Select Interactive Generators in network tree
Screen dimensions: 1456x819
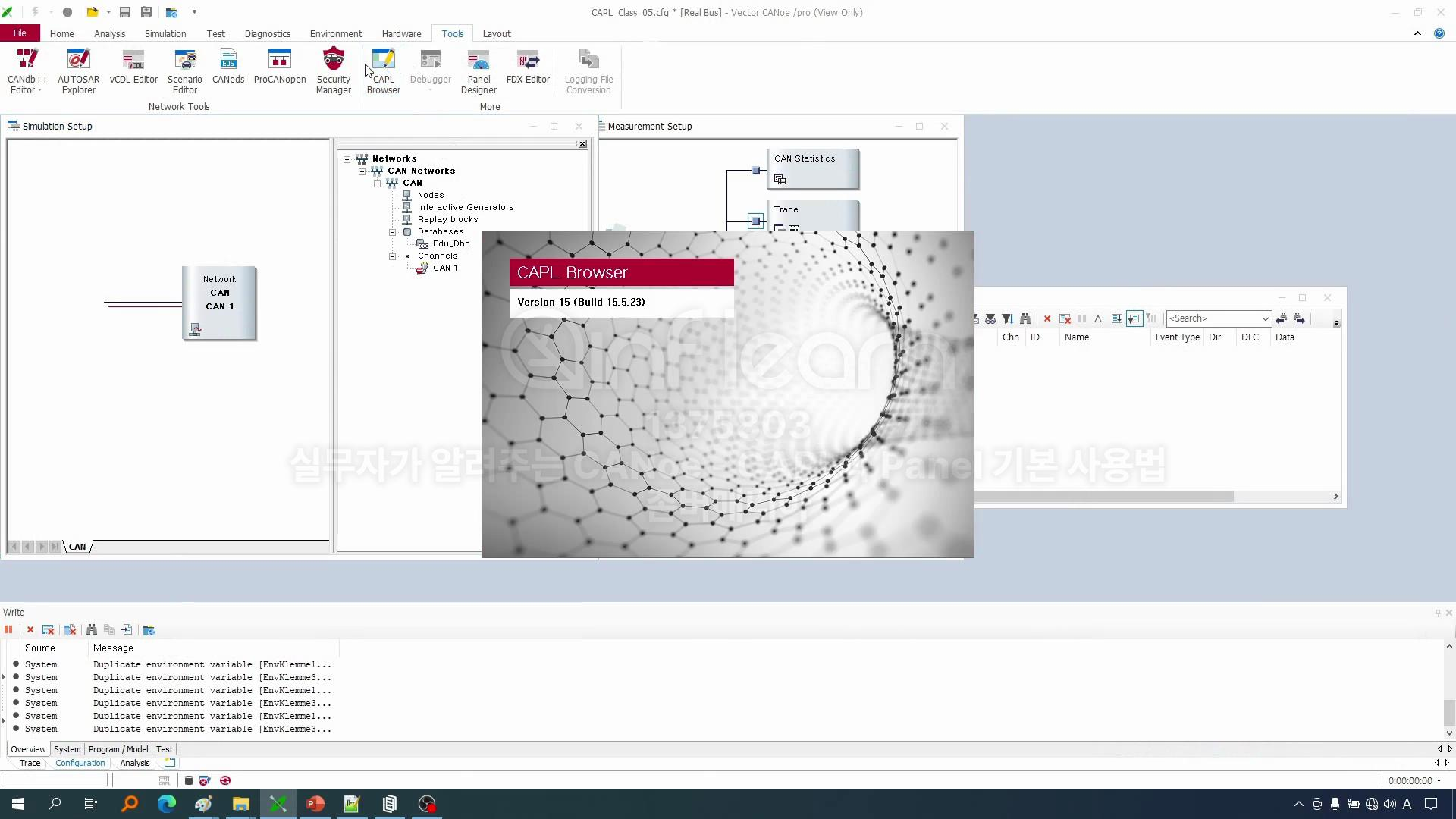click(465, 208)
